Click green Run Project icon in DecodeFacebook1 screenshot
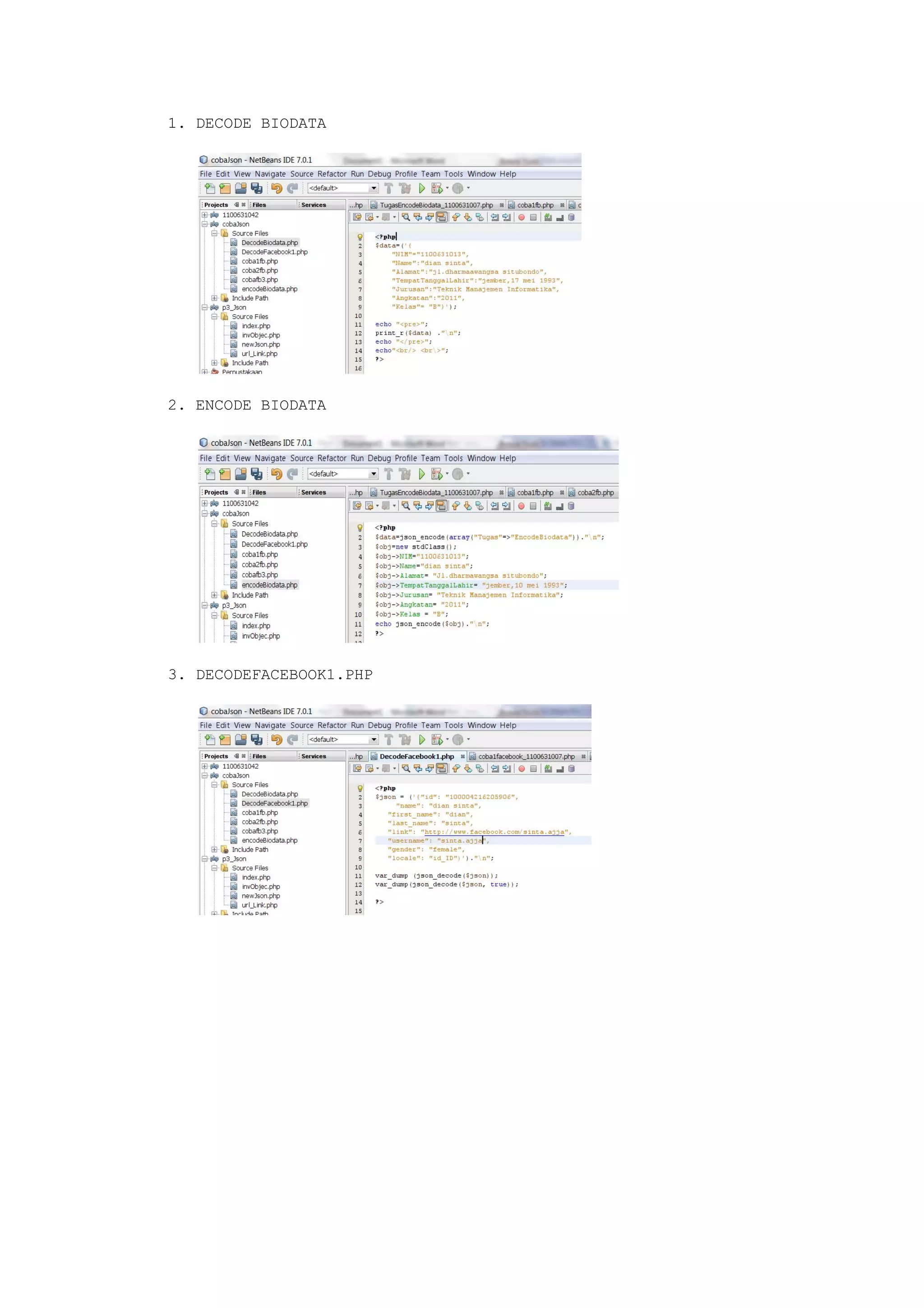The height and width of the screenshot is (1308, 924). coord(422,739)
